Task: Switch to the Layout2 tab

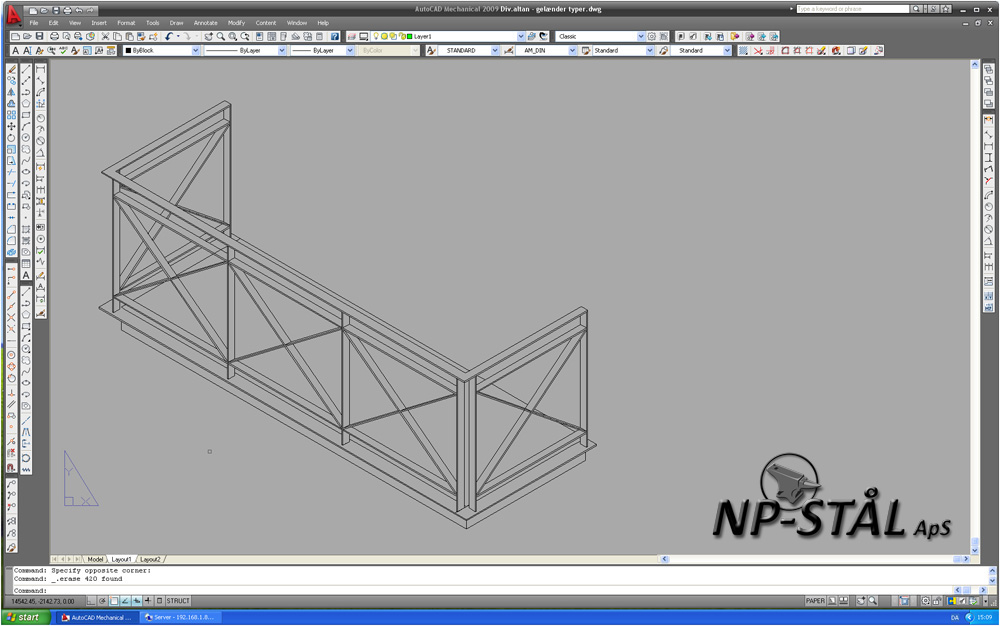Action: tap(150, 559)
